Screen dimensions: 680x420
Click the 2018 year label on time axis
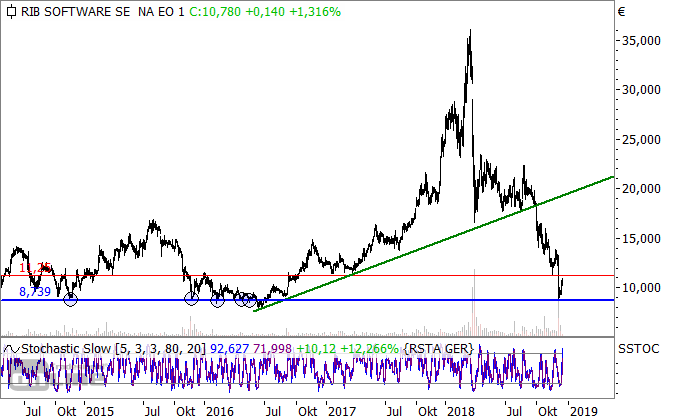click(461, 411)
